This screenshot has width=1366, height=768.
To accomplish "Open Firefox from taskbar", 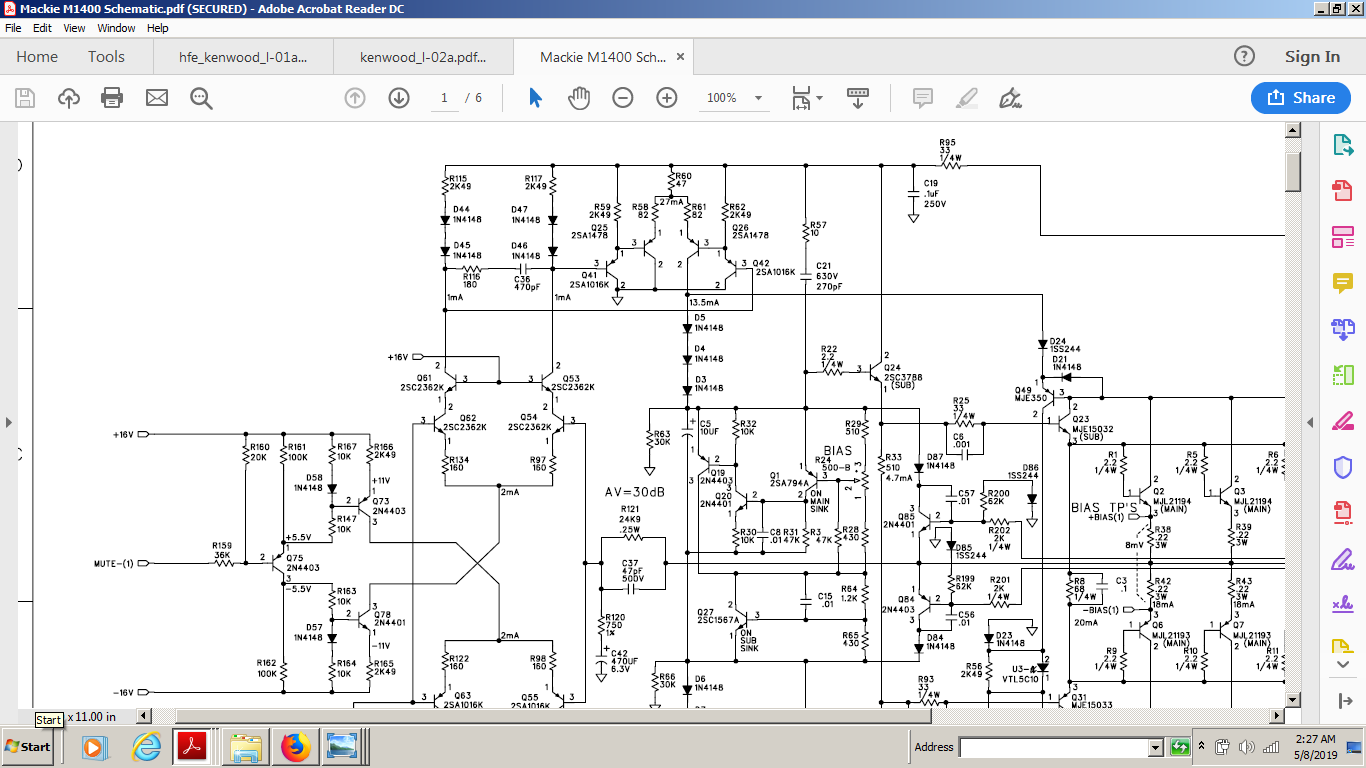I will (x=295, y=747).
